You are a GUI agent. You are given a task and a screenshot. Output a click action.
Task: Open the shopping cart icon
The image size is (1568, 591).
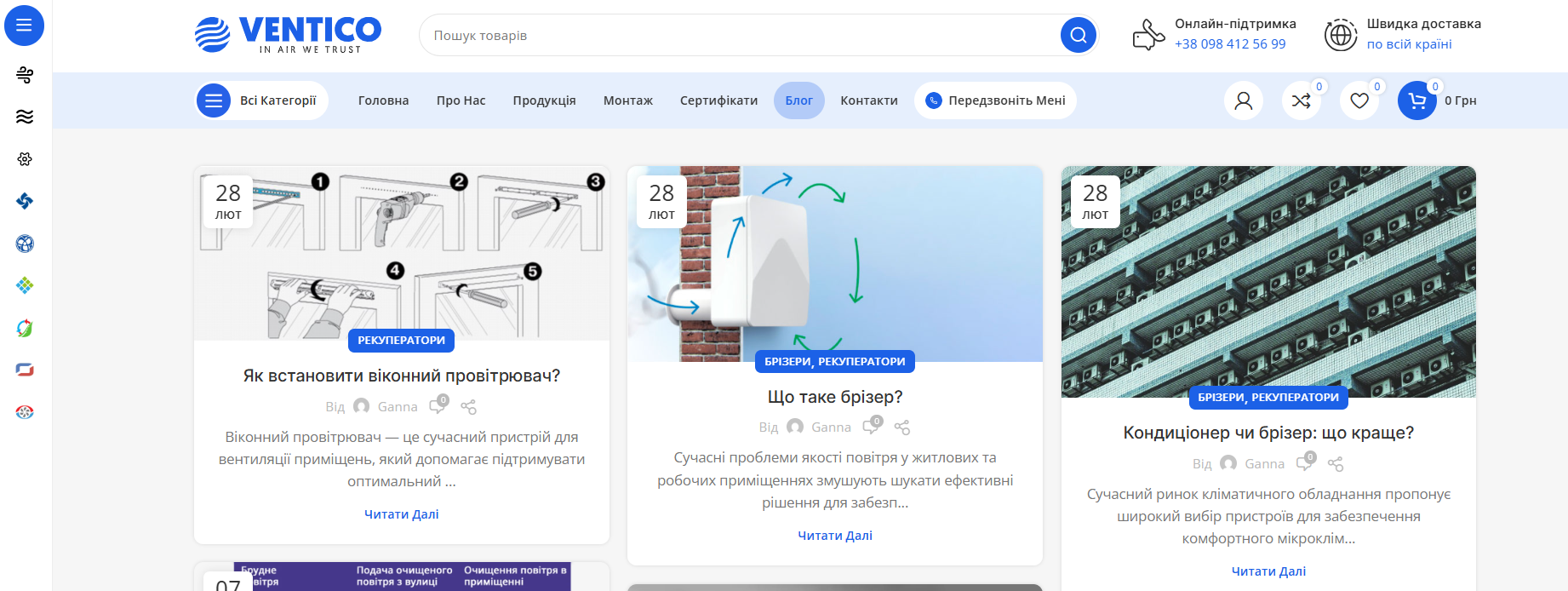[x=1416, y=100]
